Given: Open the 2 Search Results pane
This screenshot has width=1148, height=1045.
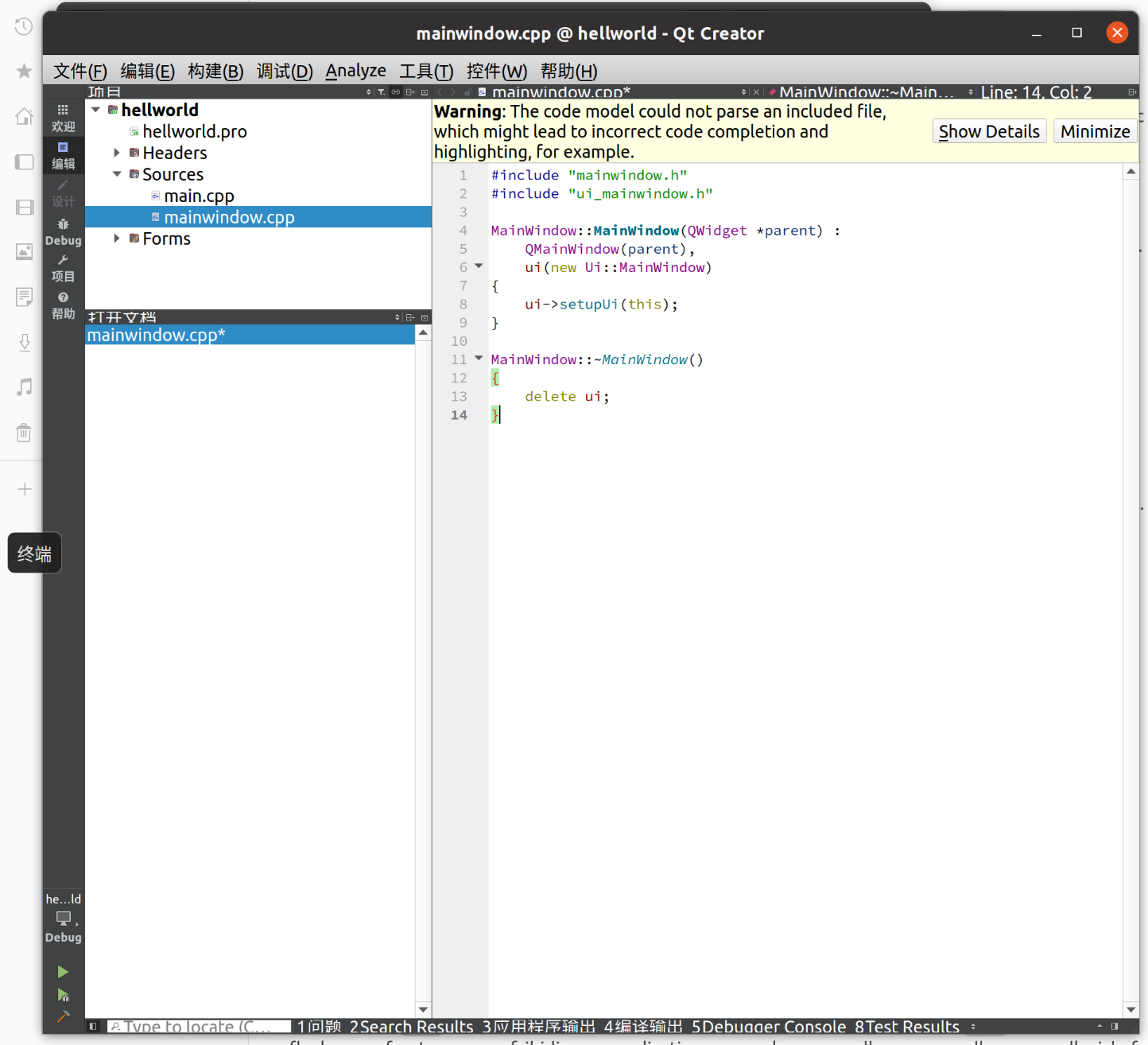Looking at the screenshot, I should [411, 1027].
